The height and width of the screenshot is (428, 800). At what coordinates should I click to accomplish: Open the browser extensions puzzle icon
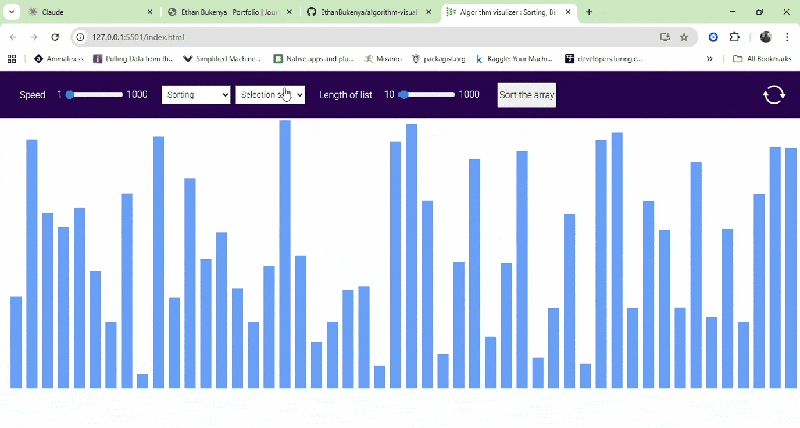(735, 37)
